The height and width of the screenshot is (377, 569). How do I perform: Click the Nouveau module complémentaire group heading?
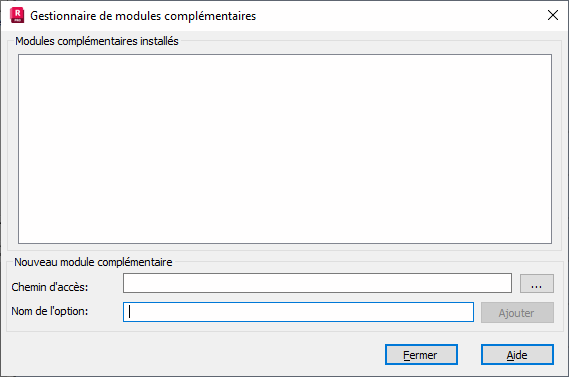pyautogui.click(x=93, y=262)
